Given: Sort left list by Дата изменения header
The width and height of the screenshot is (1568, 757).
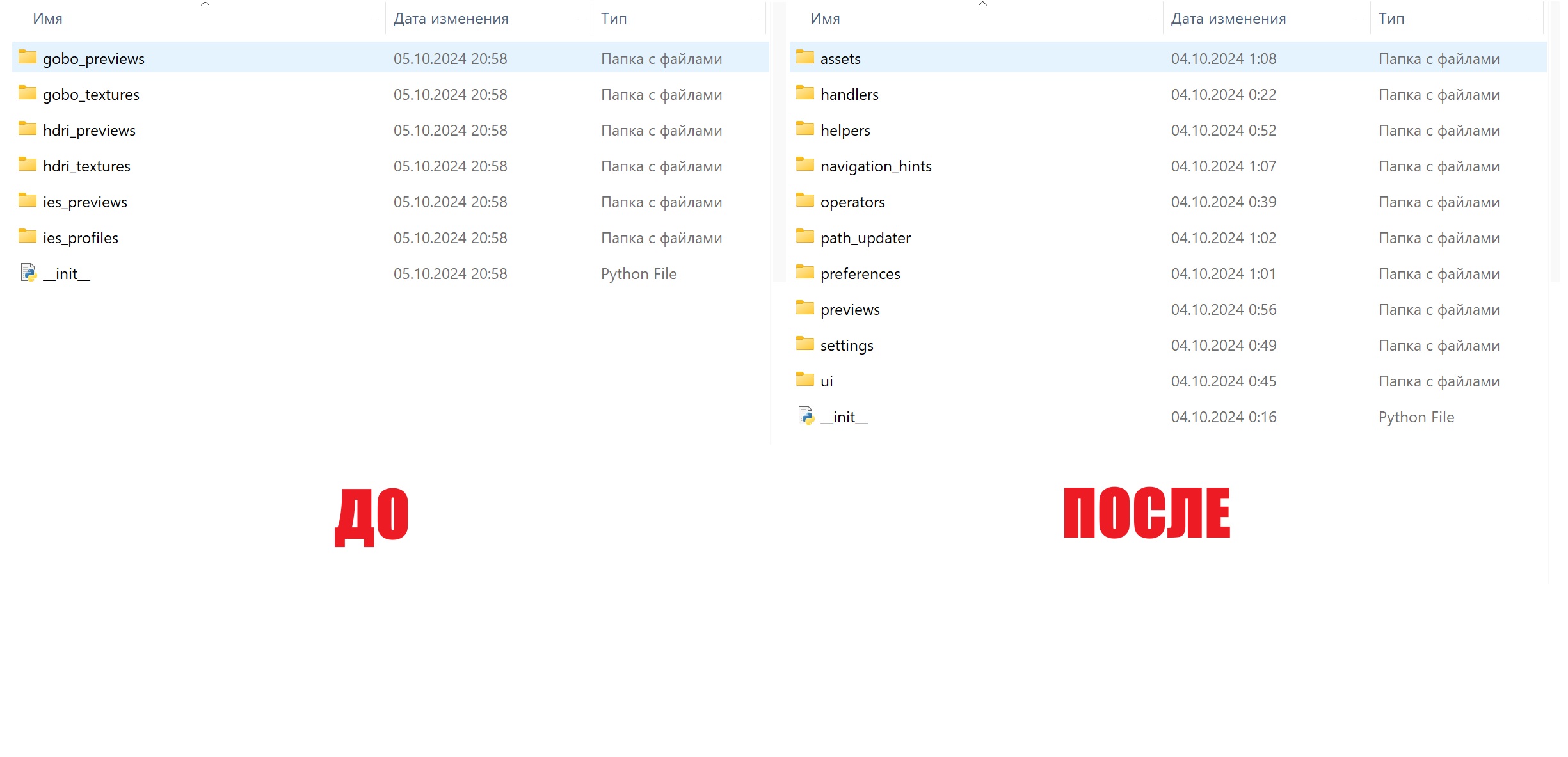Looking at the screenshot, I should pos(451,19).
